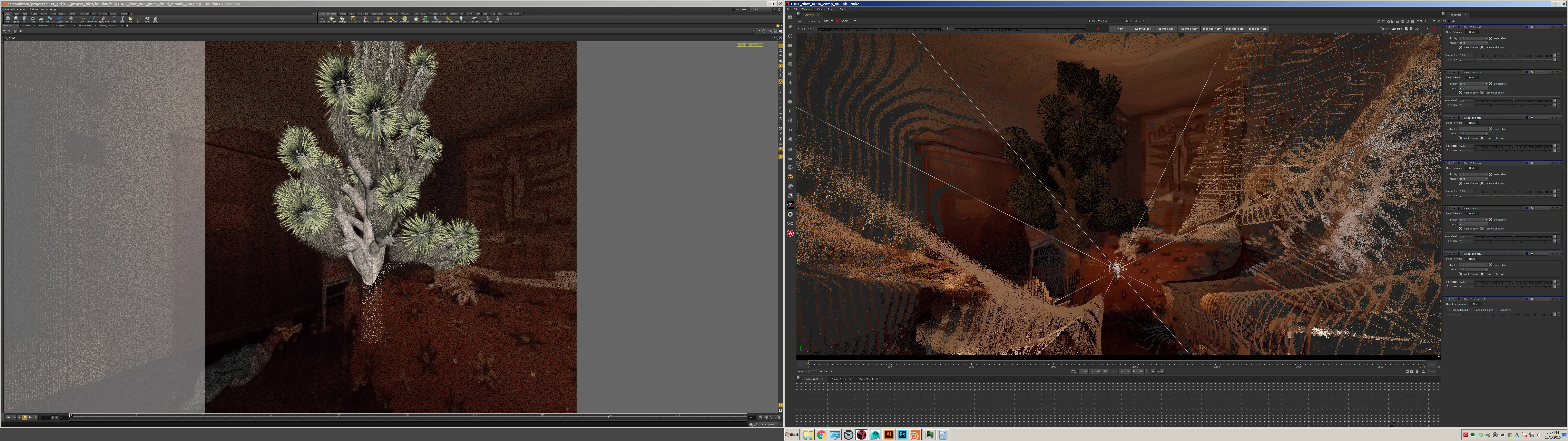Toggle receive shadow on DeepToPoints7
Screen dimensions: 1568x441
point(1482,48)
